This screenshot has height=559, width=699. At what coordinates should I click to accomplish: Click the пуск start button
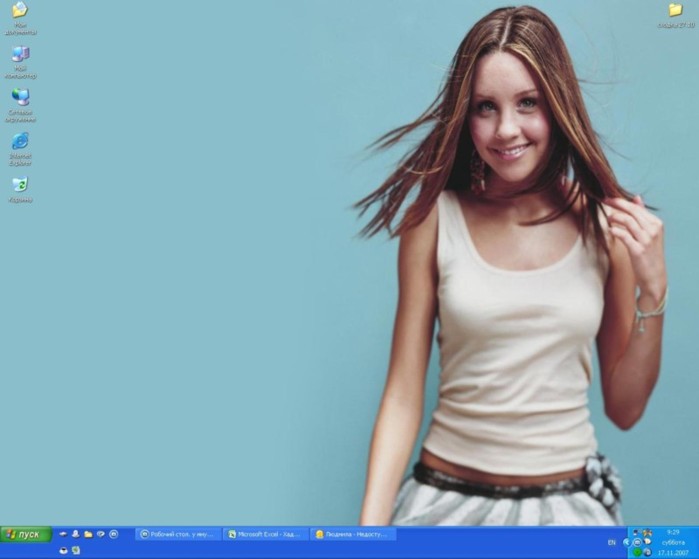coord(26,534)
